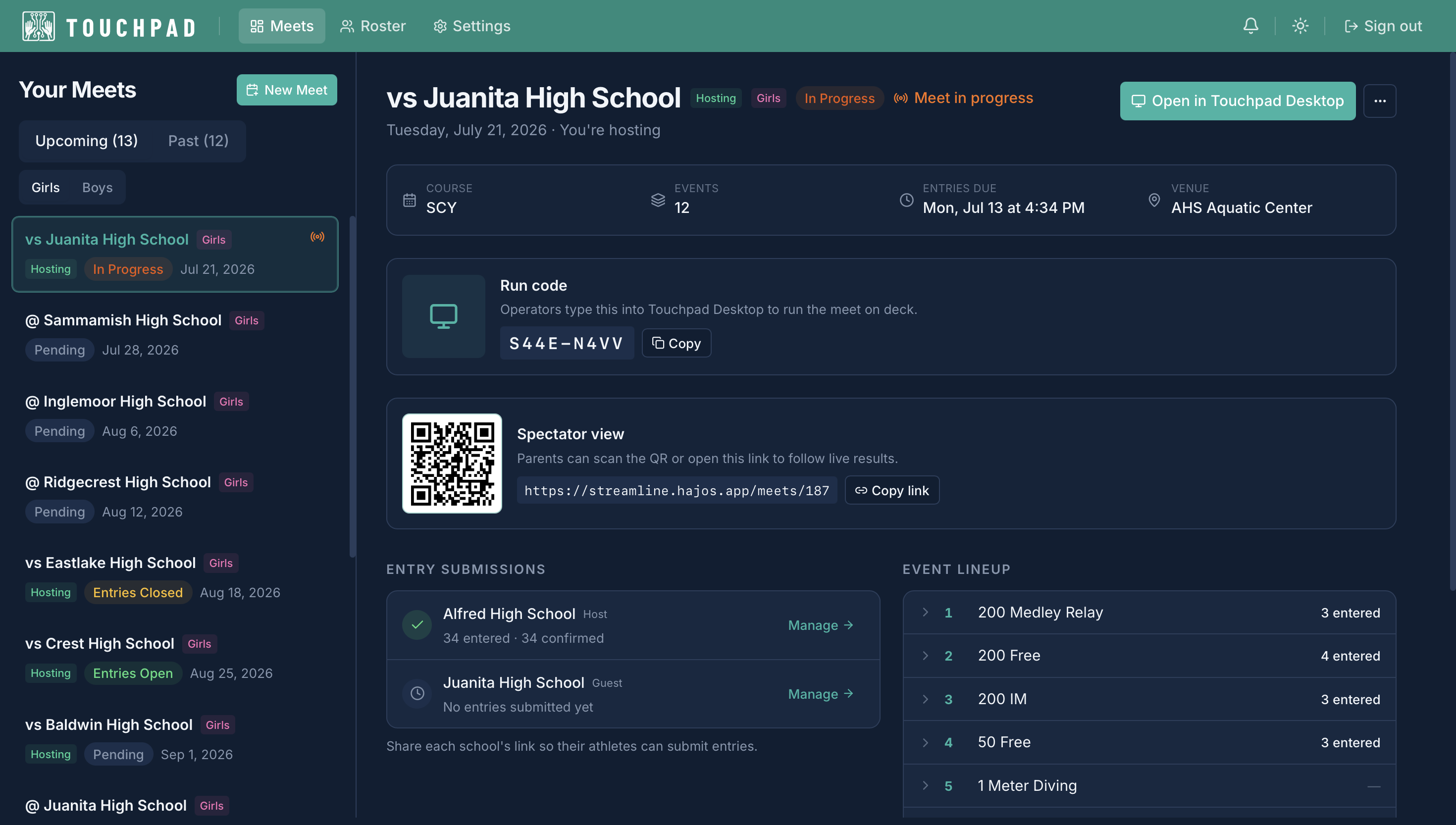This screenshot has width=1456, height=825.
Task: Select the spectator URL text
Action: 677,490
